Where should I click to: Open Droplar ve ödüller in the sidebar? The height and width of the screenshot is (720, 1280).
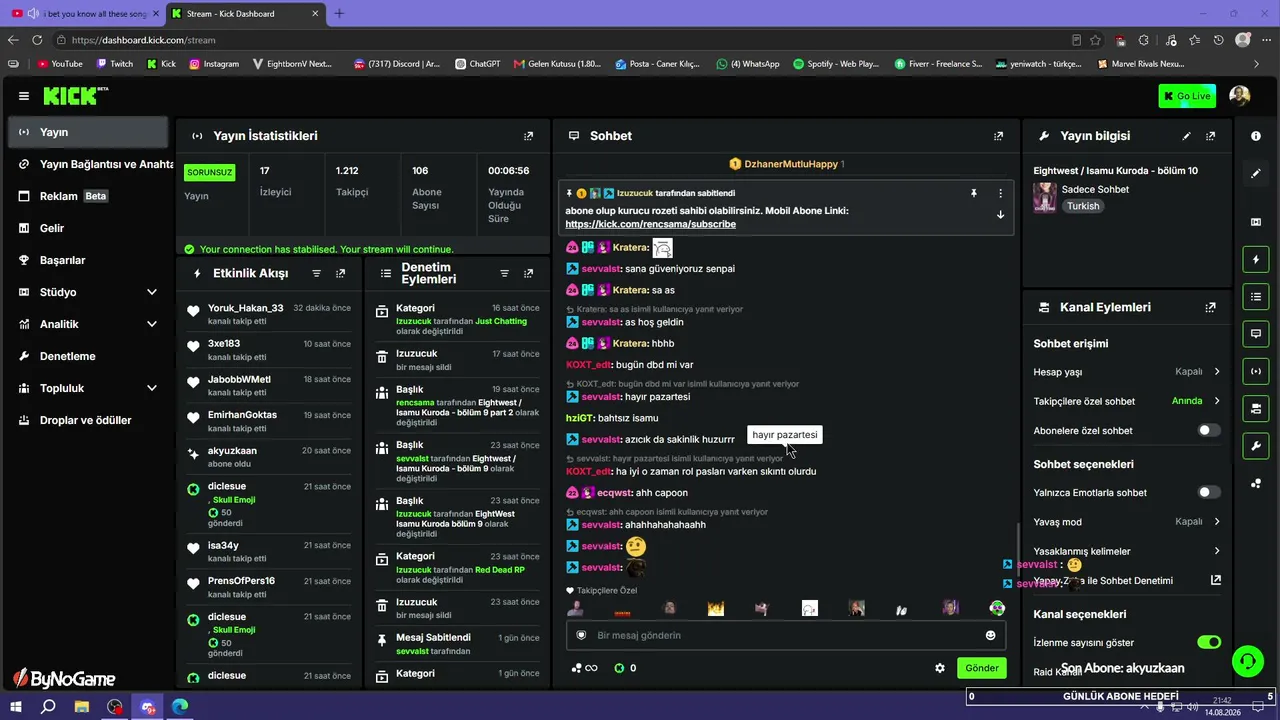[x=88, y=420]
